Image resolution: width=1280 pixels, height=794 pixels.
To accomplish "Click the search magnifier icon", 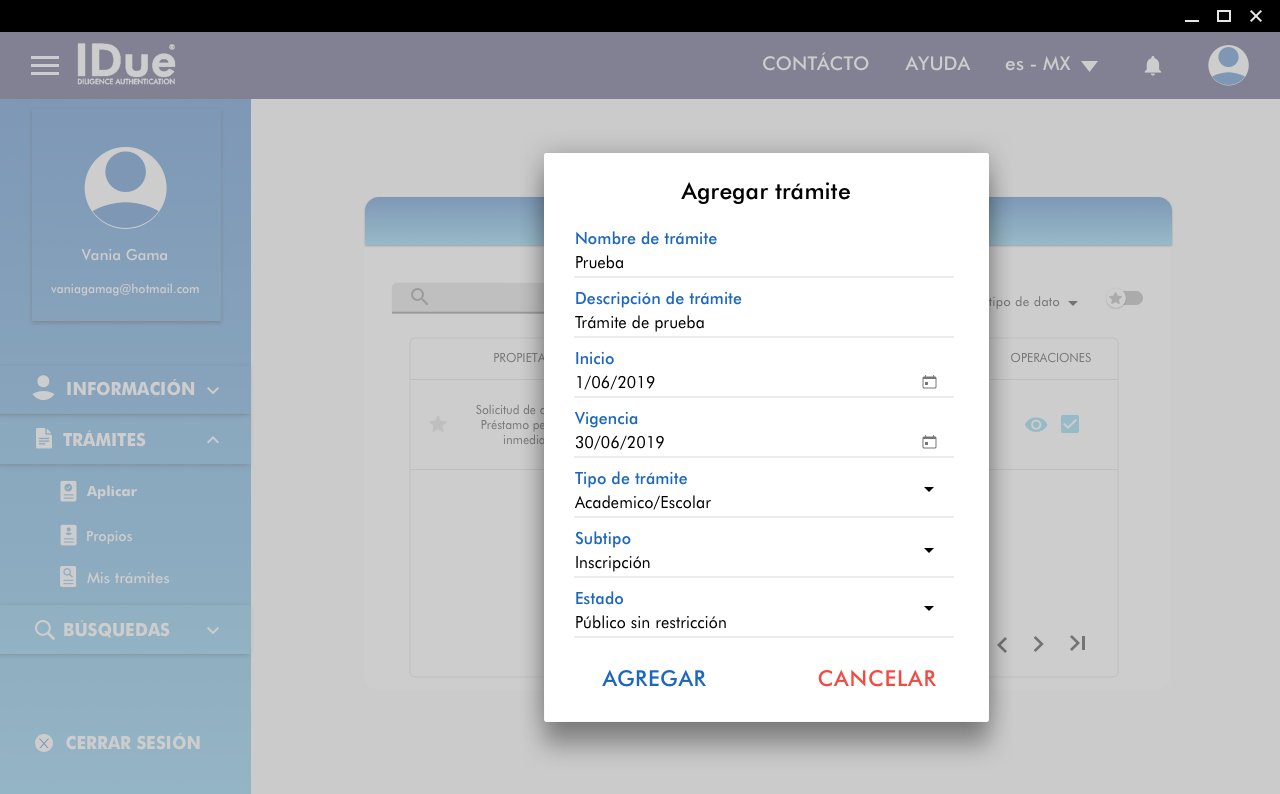I will 419,297.
